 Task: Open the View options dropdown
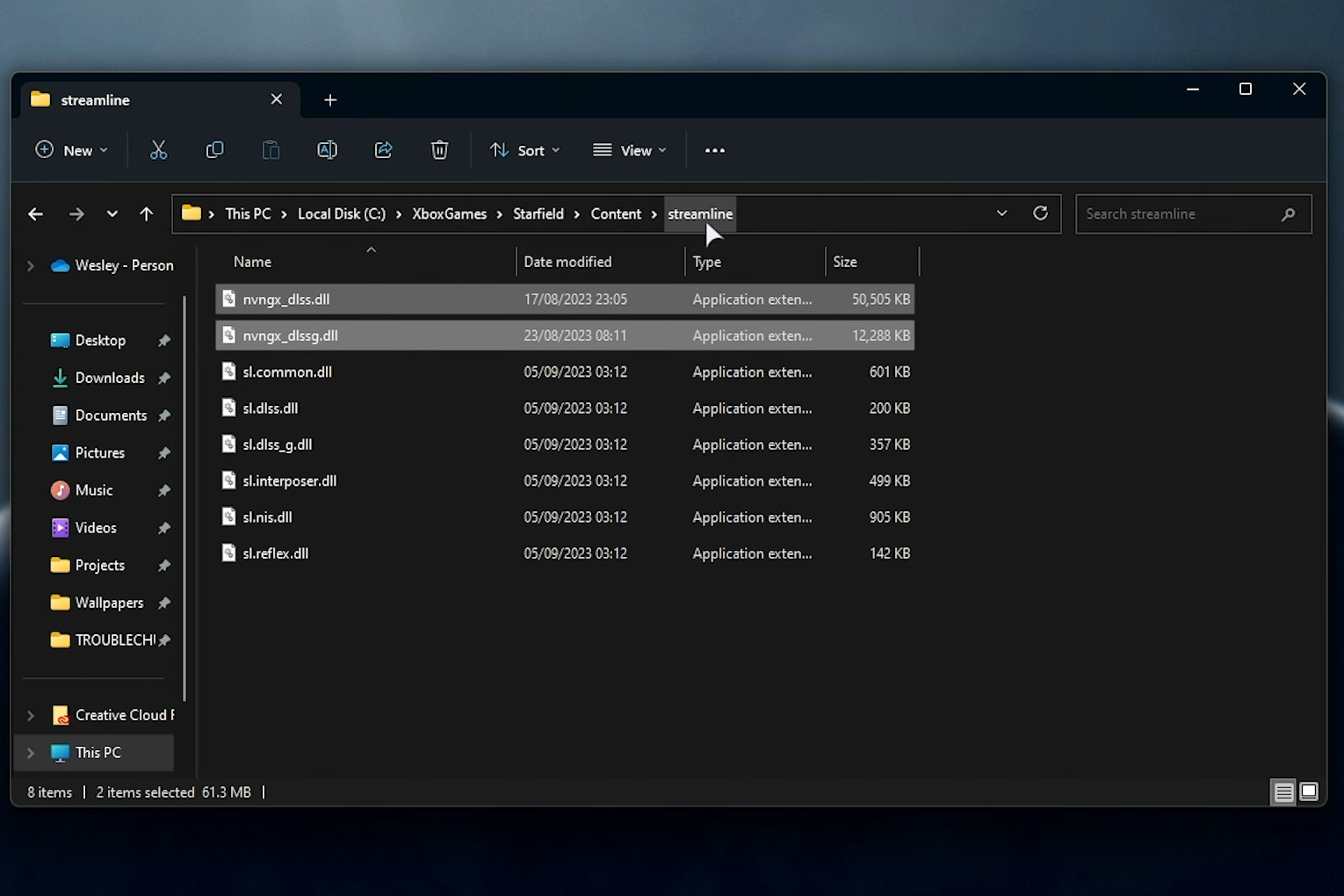(x=629, y=149)
